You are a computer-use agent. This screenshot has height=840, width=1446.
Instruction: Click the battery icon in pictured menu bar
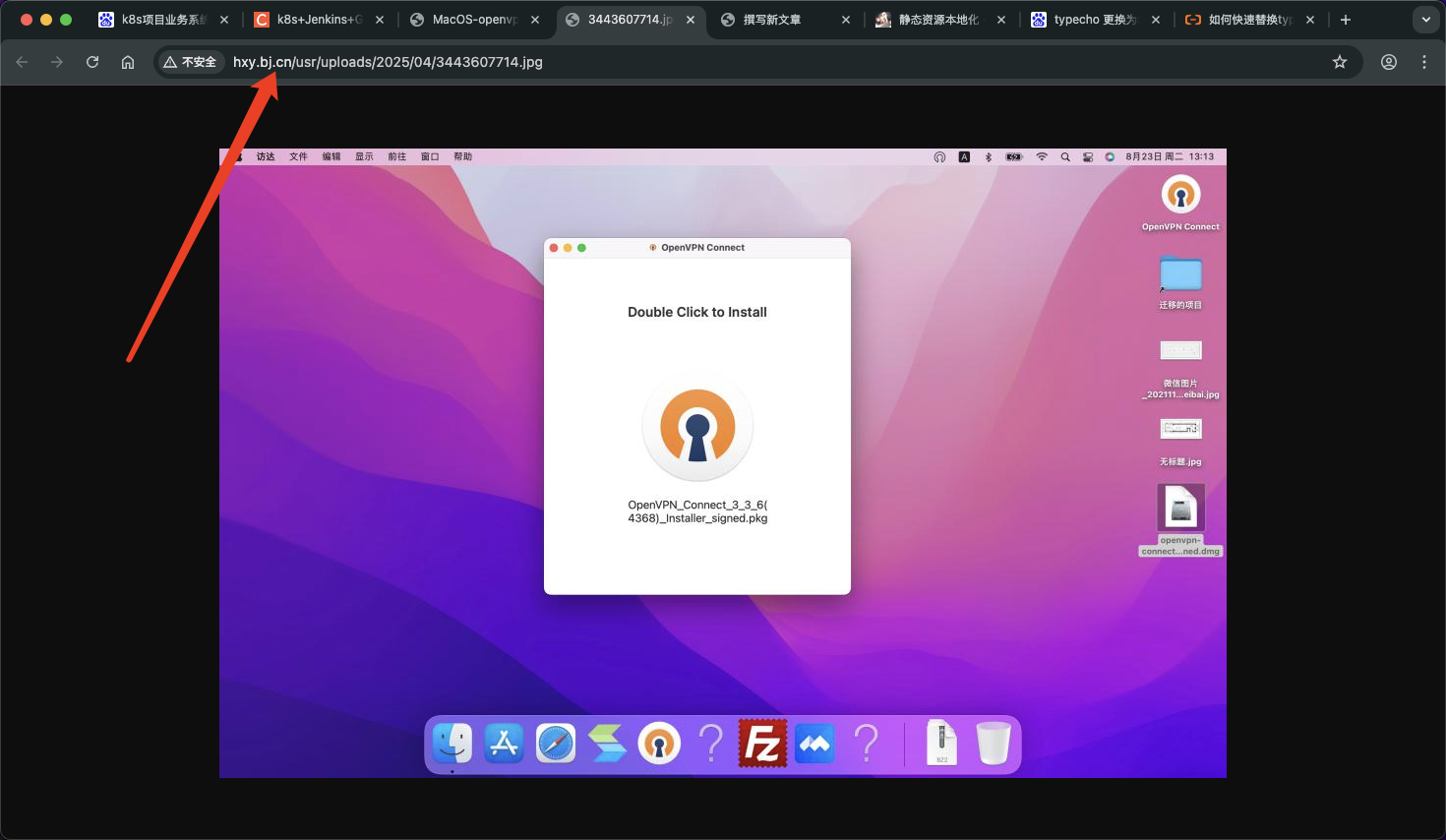[x=1014, y=156]
